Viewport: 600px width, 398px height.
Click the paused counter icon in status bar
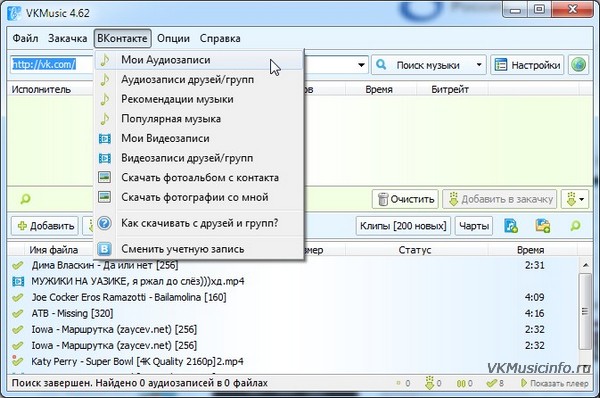click(461, 383)
